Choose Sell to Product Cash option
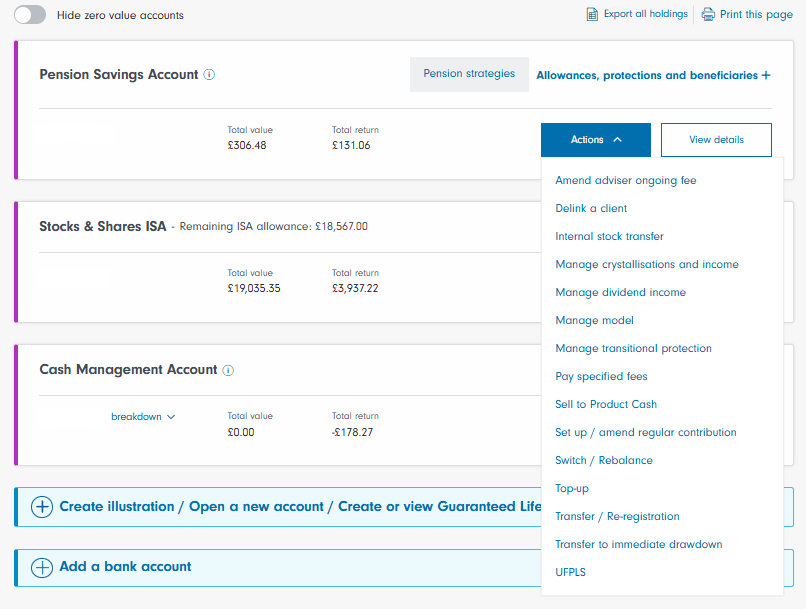Image resolution: width=806 pixels, height=609 pixels. point(605,405)
